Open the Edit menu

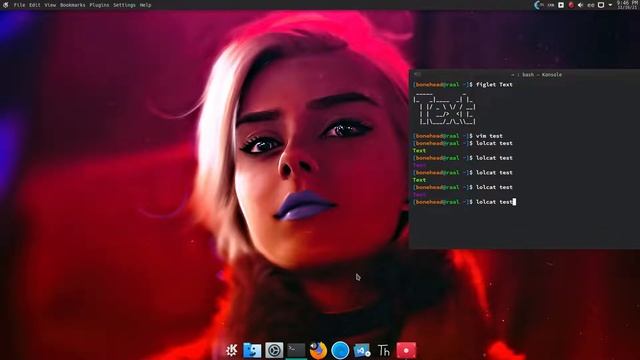(x=35, y=5)
